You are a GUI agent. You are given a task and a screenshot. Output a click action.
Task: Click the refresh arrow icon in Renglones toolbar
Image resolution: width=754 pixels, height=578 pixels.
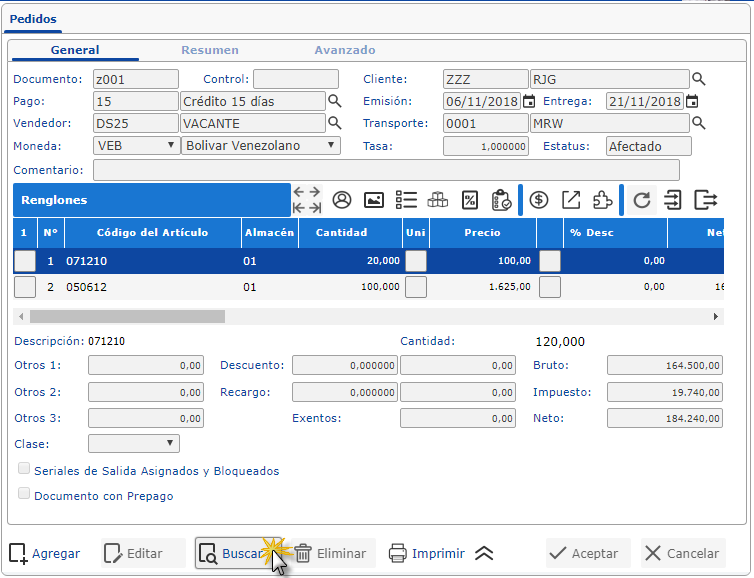642,200
